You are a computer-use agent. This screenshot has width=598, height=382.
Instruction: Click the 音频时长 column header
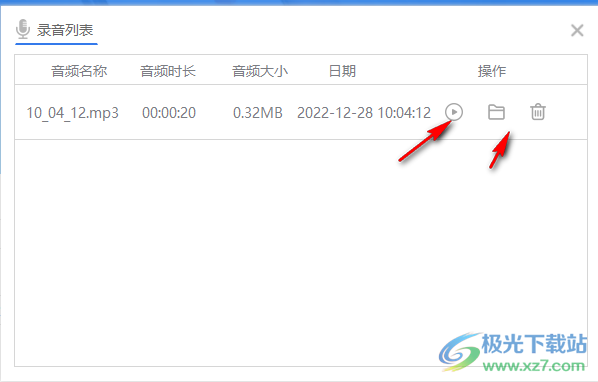pyautogui.click(x=168, y=71)
